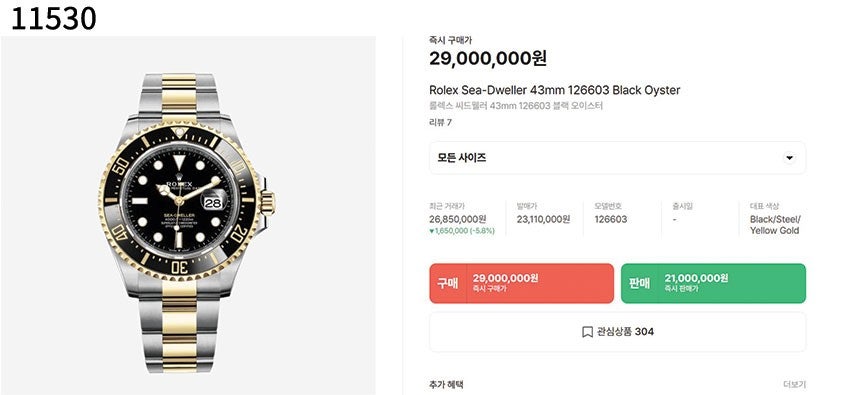
Task: Open the 리뷰 7 reviews link
Action: 440,122
